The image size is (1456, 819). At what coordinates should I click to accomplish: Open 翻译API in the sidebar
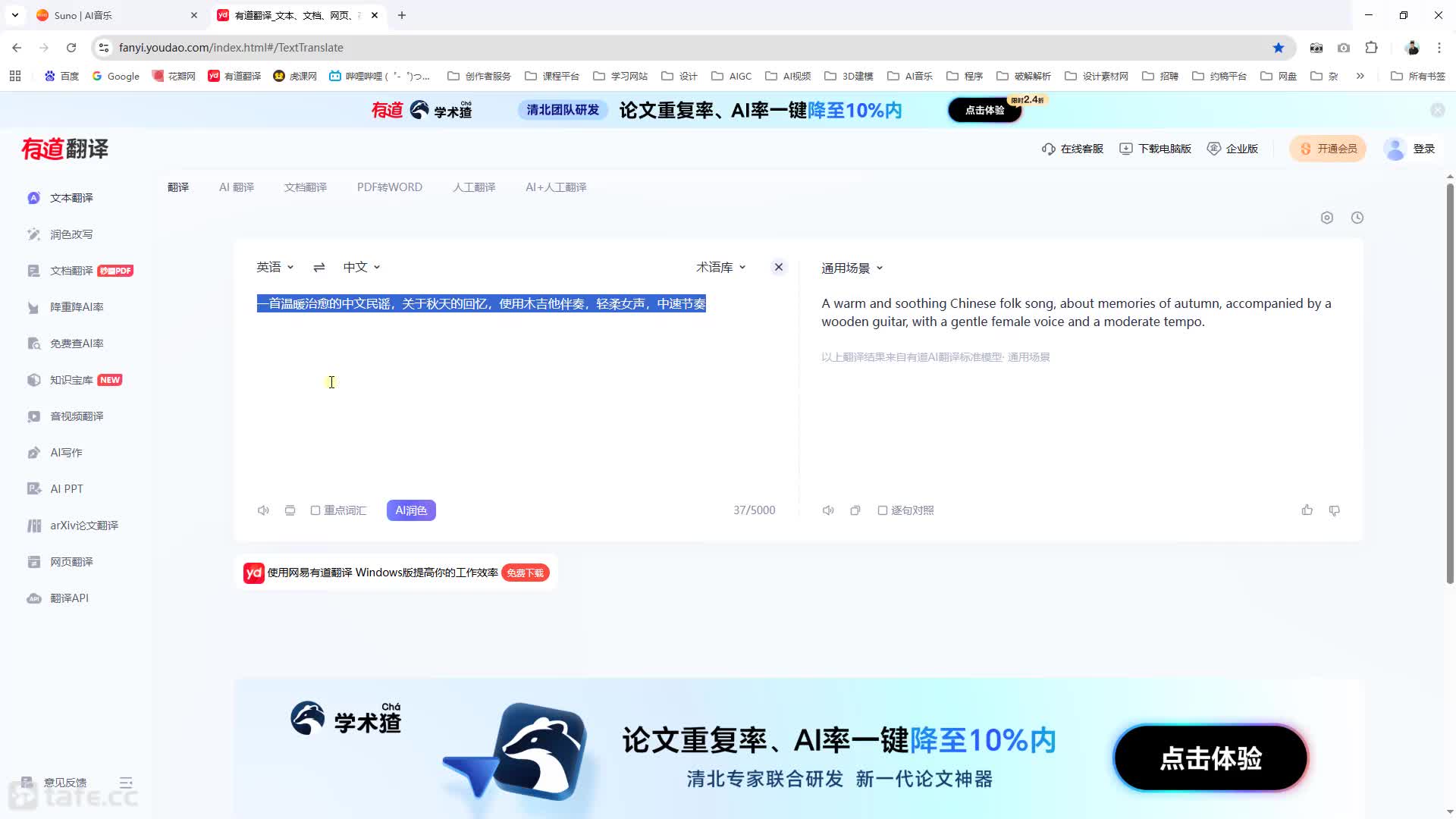click(x=69, y=598)
